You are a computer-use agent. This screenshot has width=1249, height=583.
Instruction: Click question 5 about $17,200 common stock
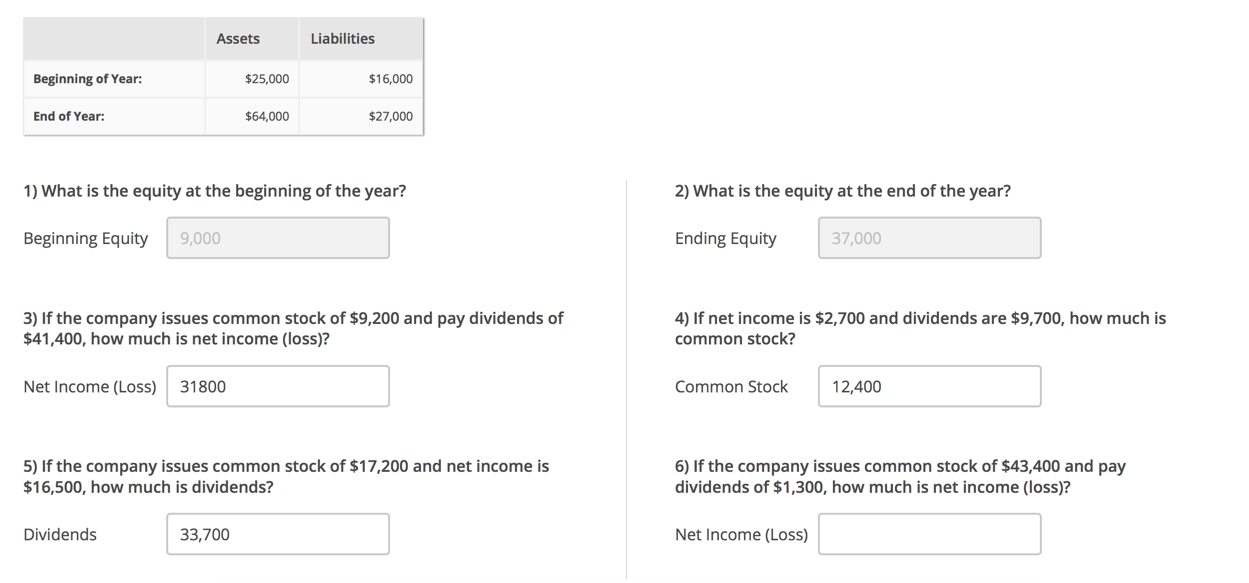point(286,476)
